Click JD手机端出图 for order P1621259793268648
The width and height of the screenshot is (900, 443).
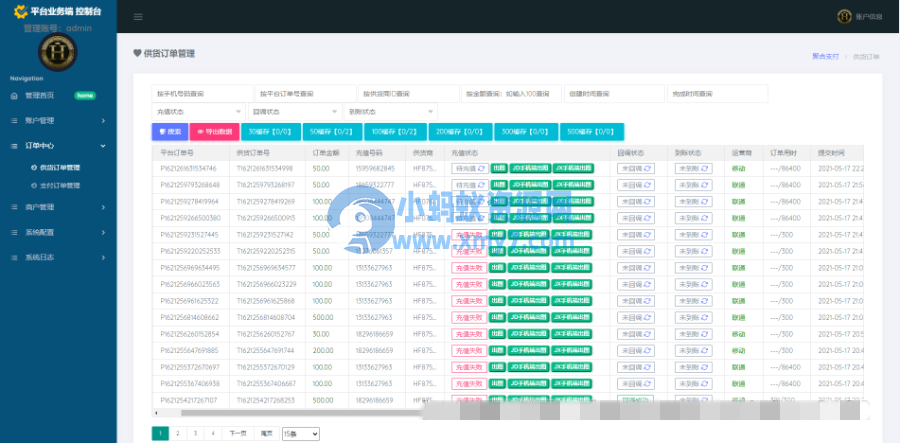529,185
